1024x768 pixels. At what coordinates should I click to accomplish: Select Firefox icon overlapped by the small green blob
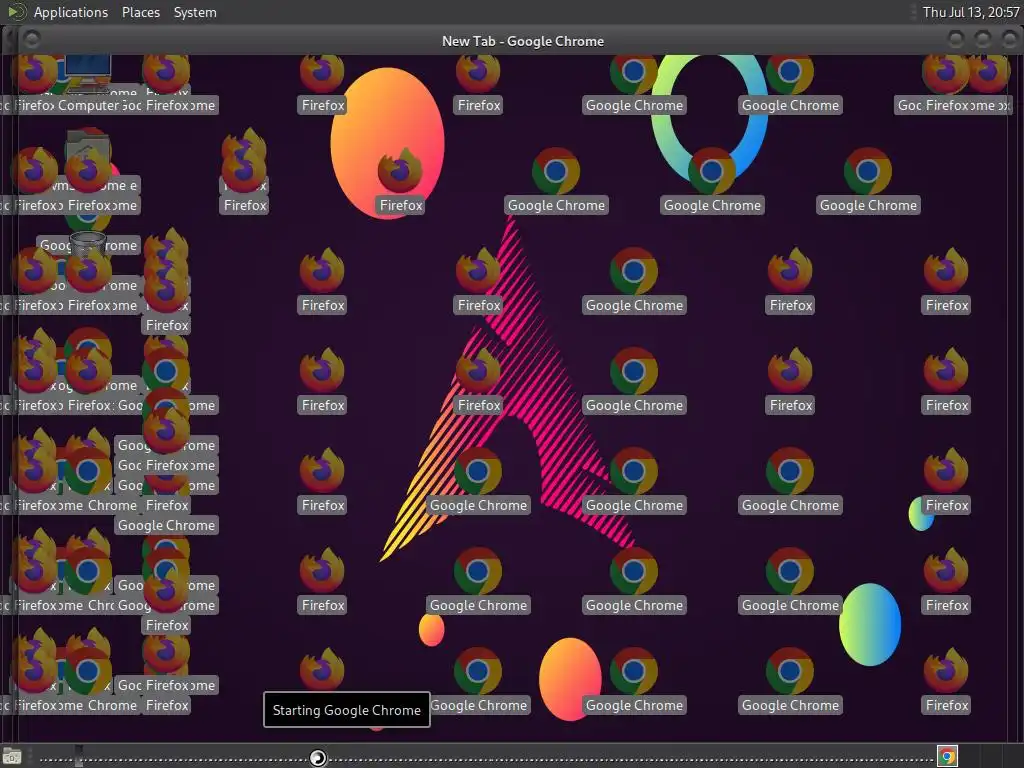[x=946, y=471]
